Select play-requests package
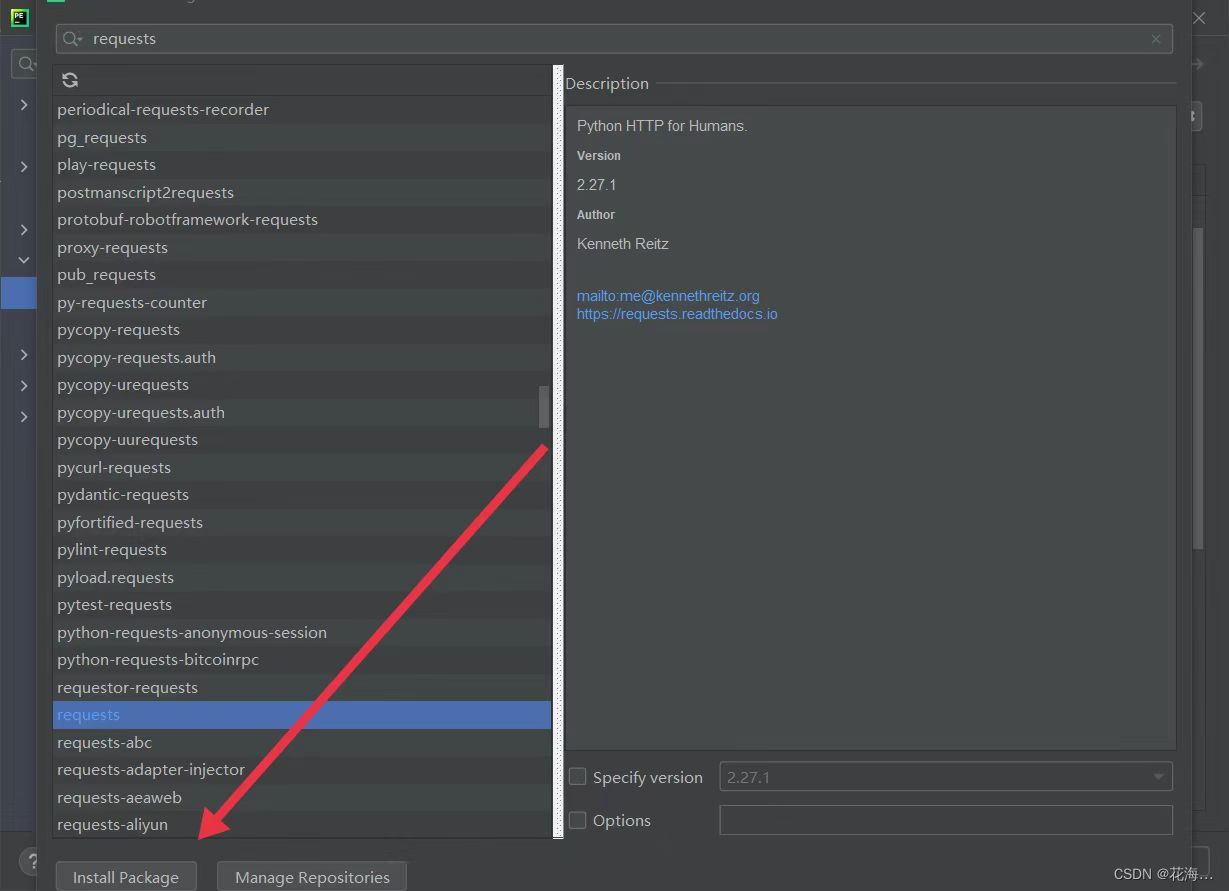1229x891 pixels. (x=302, y=165)
